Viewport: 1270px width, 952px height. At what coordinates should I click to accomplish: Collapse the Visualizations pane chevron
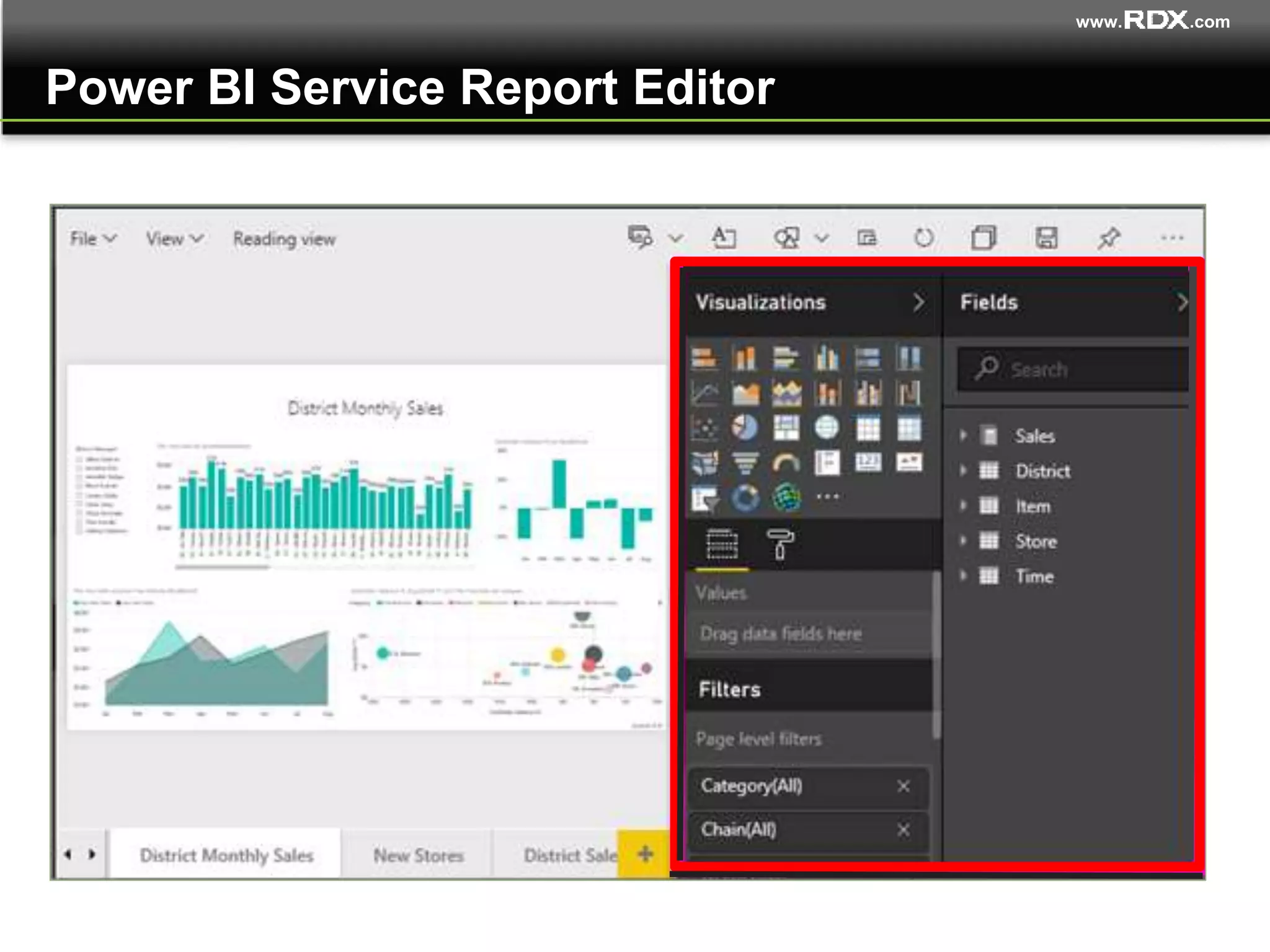tap(919, 302)
